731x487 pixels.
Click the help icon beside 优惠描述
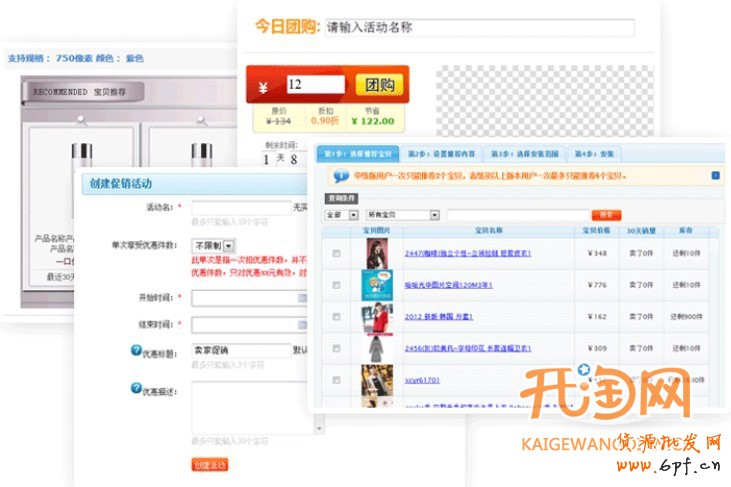tap(137, 388)
